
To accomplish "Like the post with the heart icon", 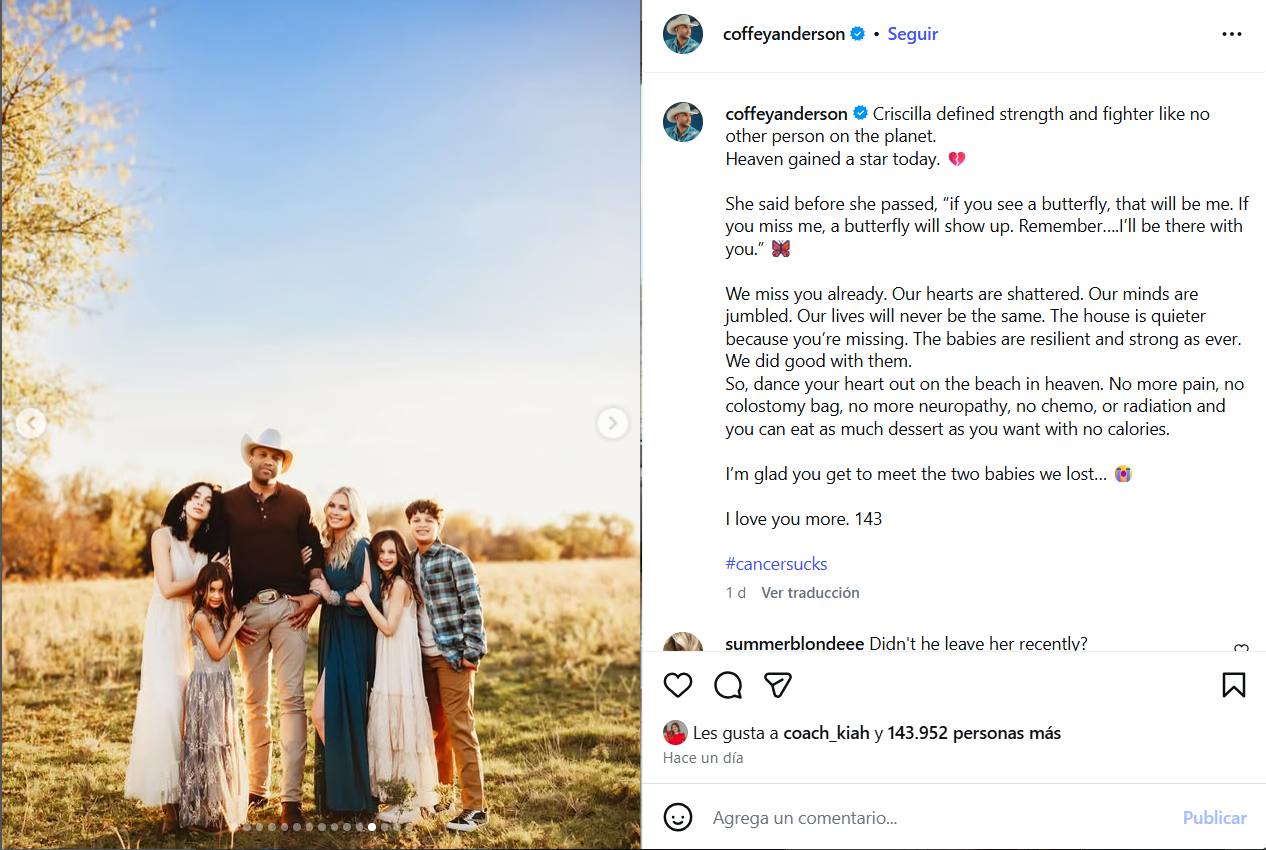I will tap(678, 685).
